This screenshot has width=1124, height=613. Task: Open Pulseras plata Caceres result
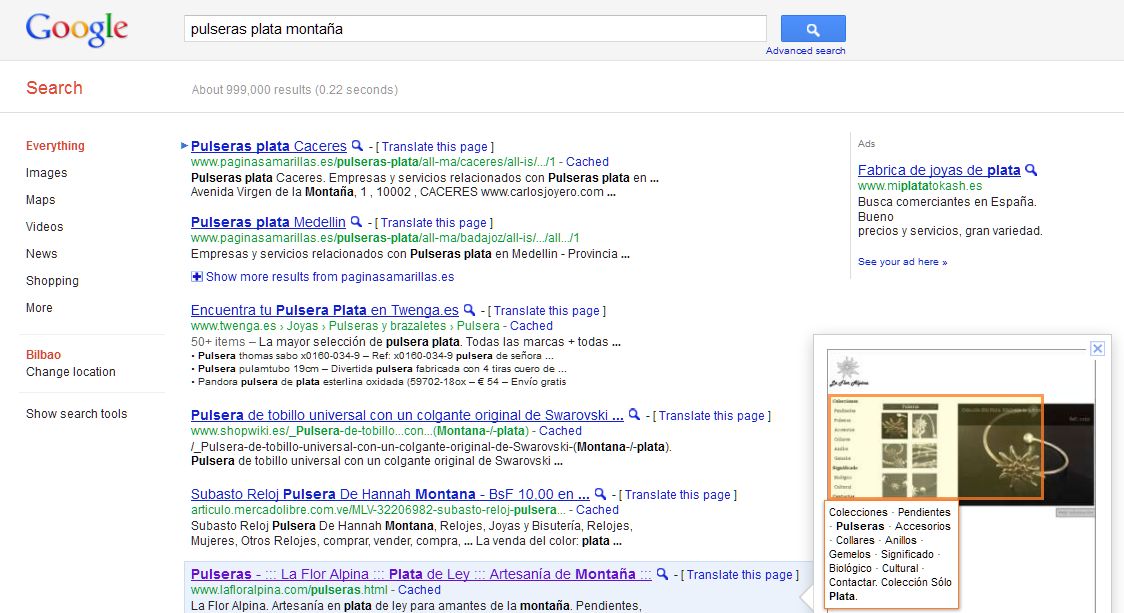[x=268, y=146]
